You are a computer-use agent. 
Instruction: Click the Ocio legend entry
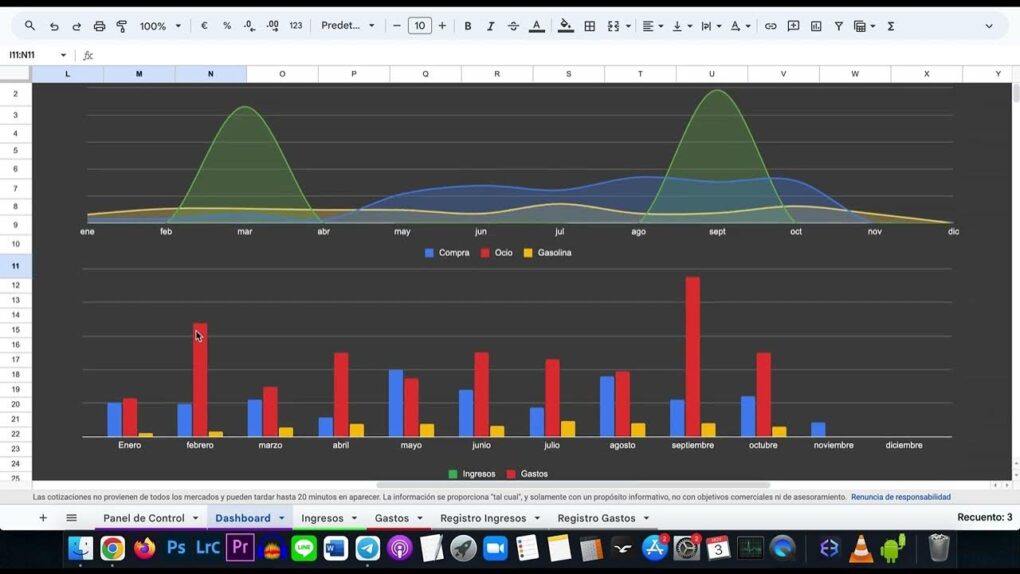(x=496, y=253)
